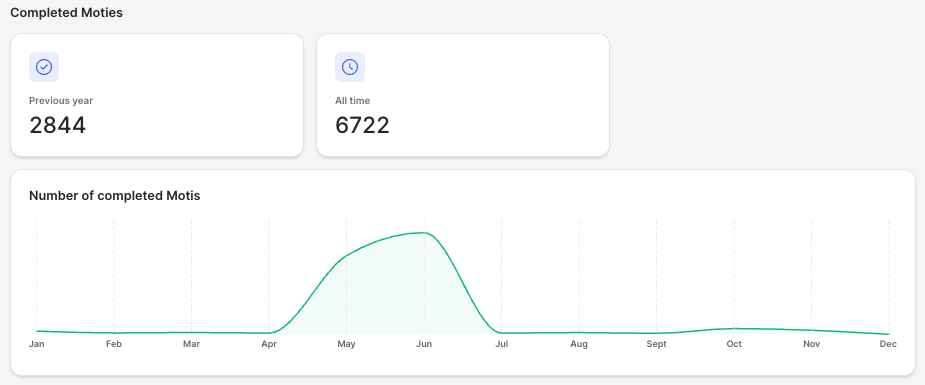Viewport: 925px width, 385px height.
Task: Click the Aug label on chart axis
Action: coord(579,344)
